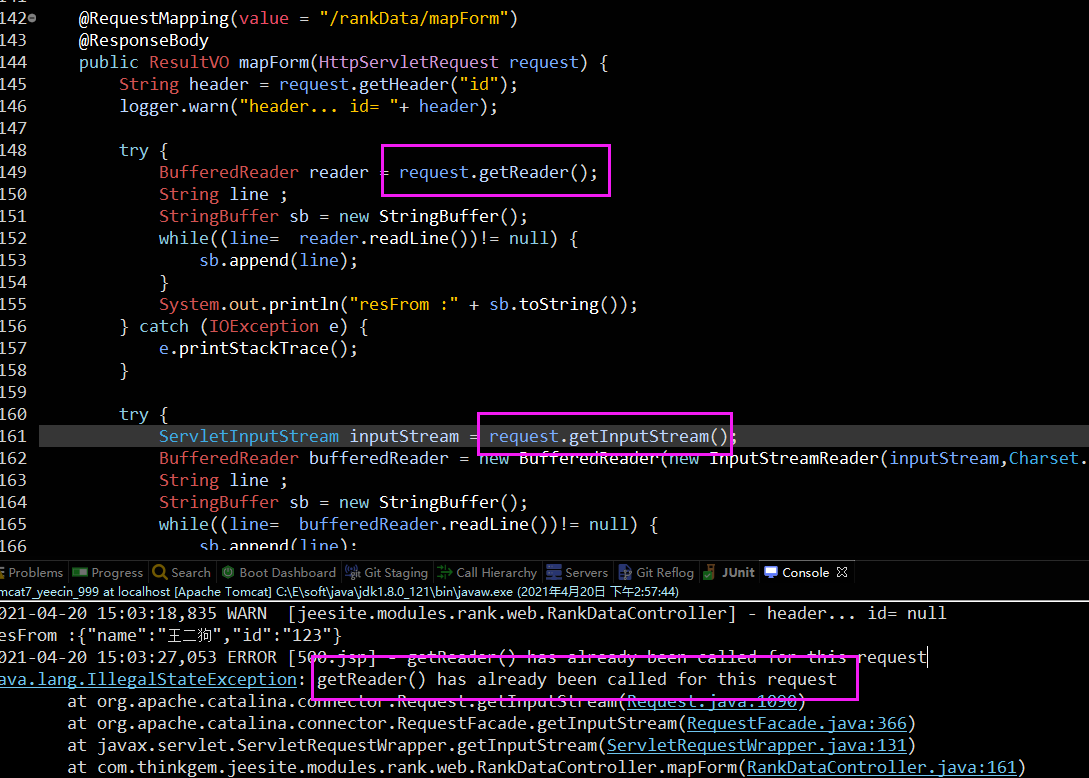The image size is (1089, 778).
Task: Open the Git Staging tab
Action: tap(387, 572)
